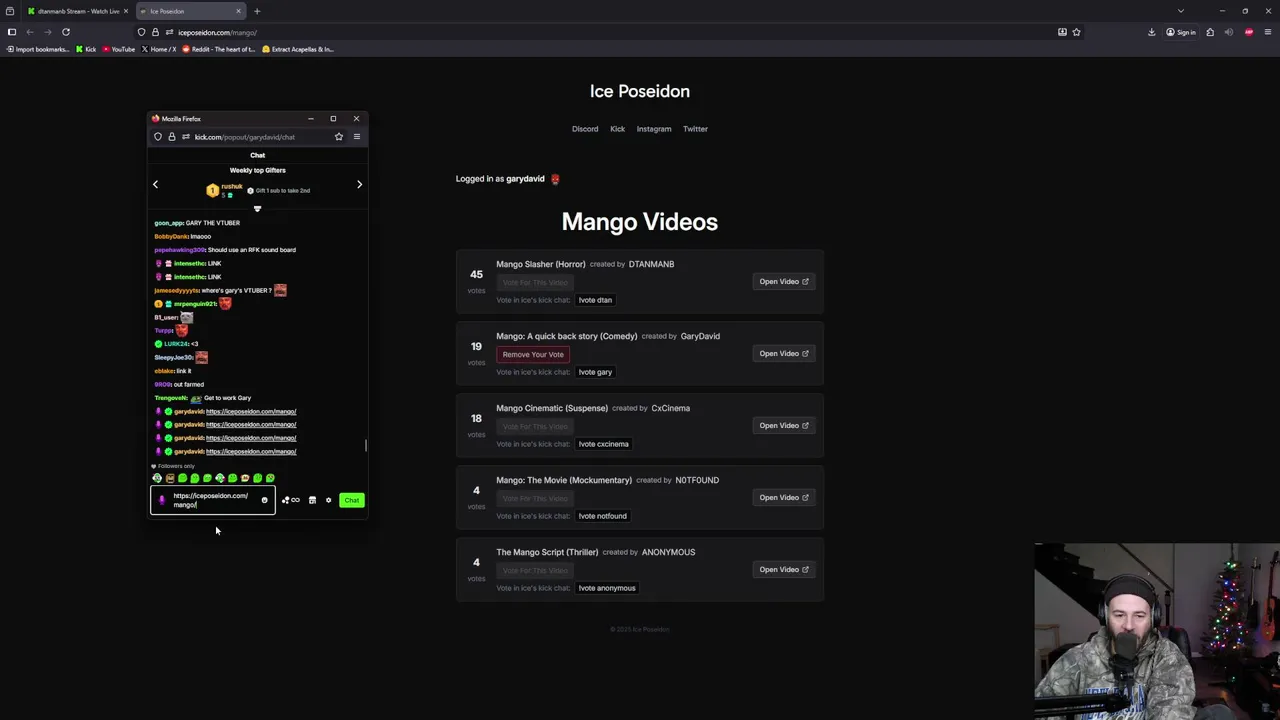This screenshot has height=720, width=1280.
Task: Collapse the top gifters panel arrow
Action: [x=257, y=209]
